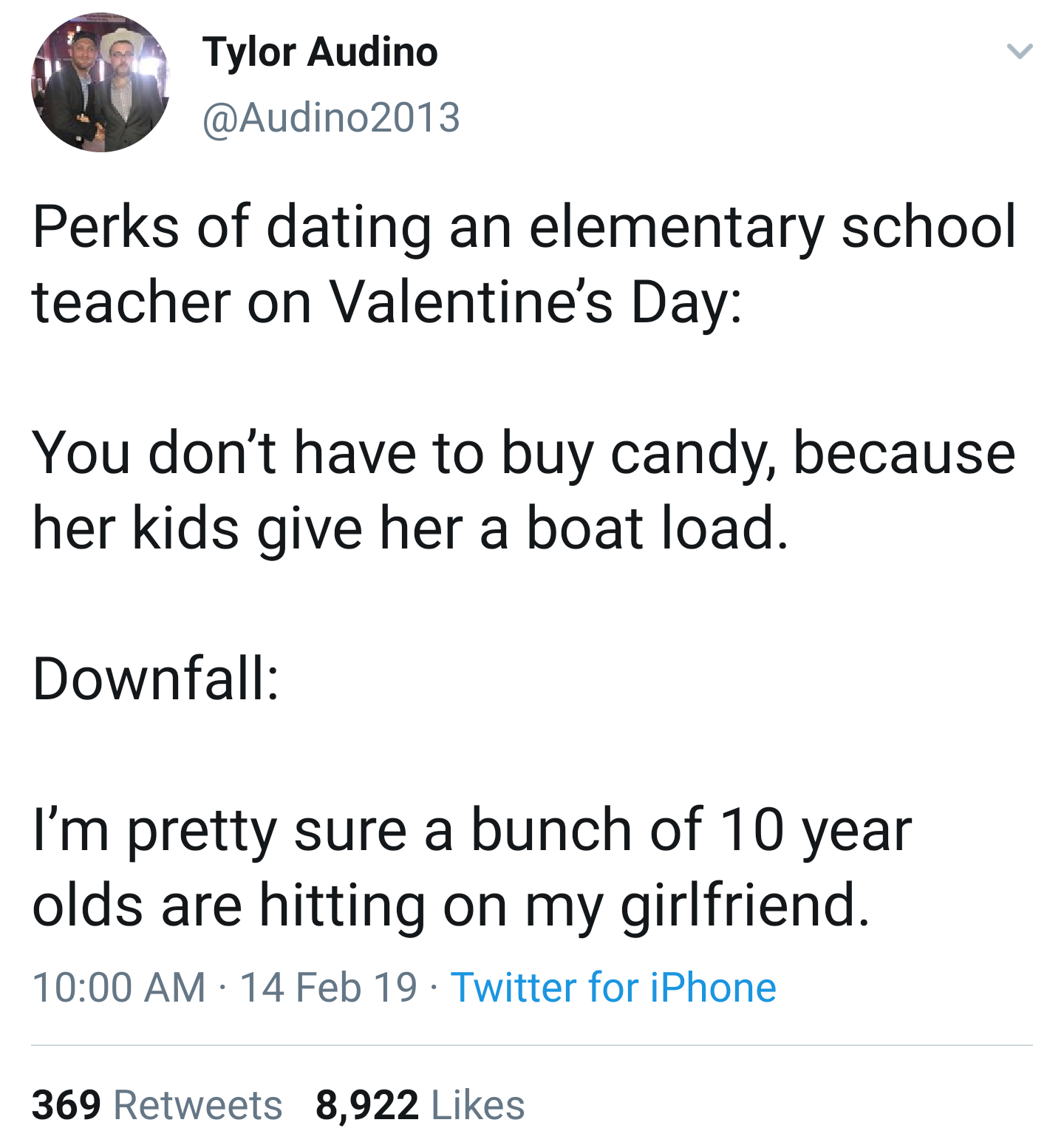
Task: Click the 'Perks of dating' opening line
Action: tap(524, 226)
